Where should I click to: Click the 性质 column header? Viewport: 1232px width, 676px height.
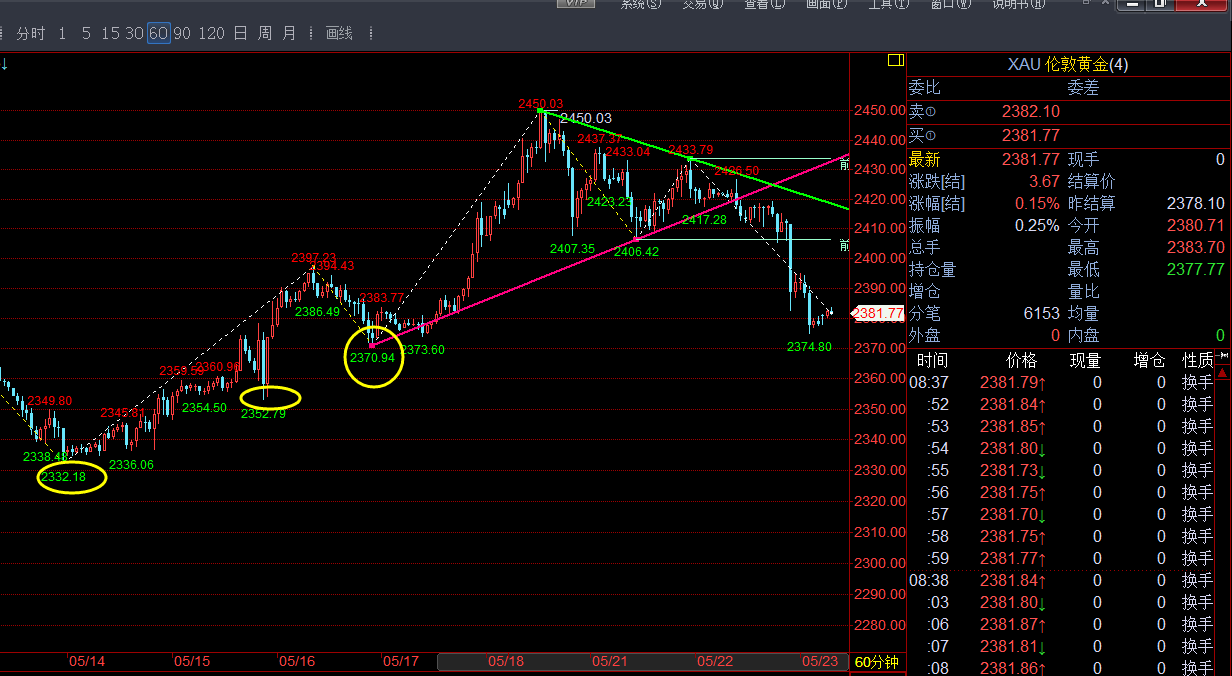[1197, 360]
